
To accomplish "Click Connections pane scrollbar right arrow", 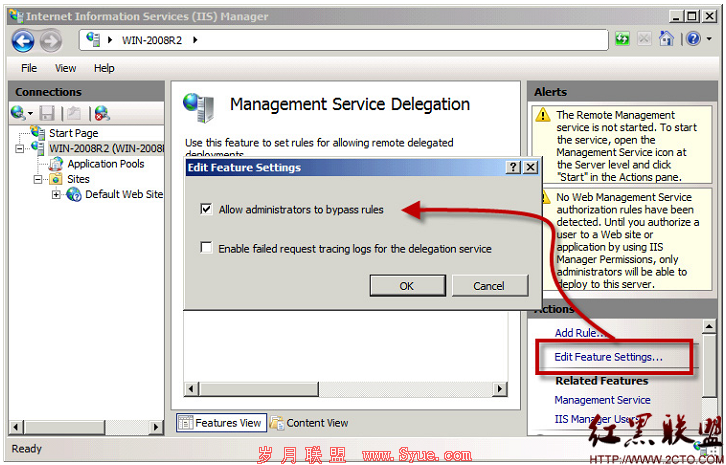I will pyautogui.click(x=156, y=427).
